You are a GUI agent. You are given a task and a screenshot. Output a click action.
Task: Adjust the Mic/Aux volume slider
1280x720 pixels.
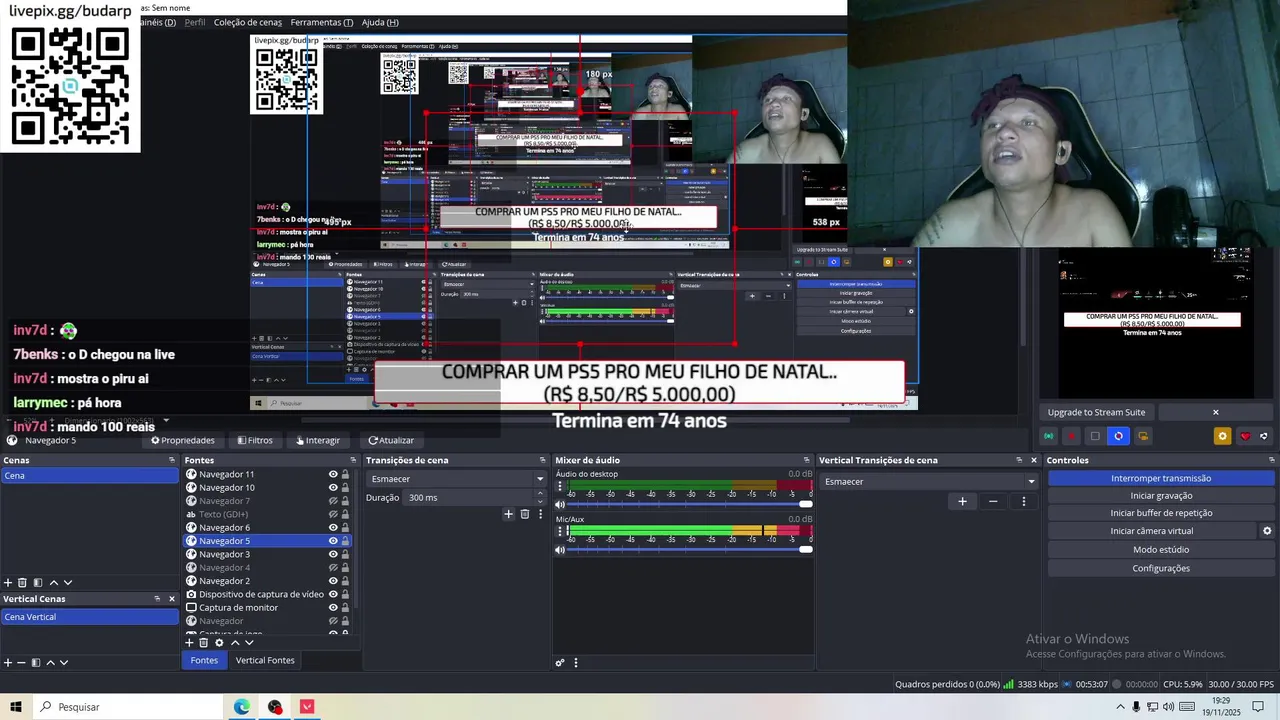click(690, 549)
